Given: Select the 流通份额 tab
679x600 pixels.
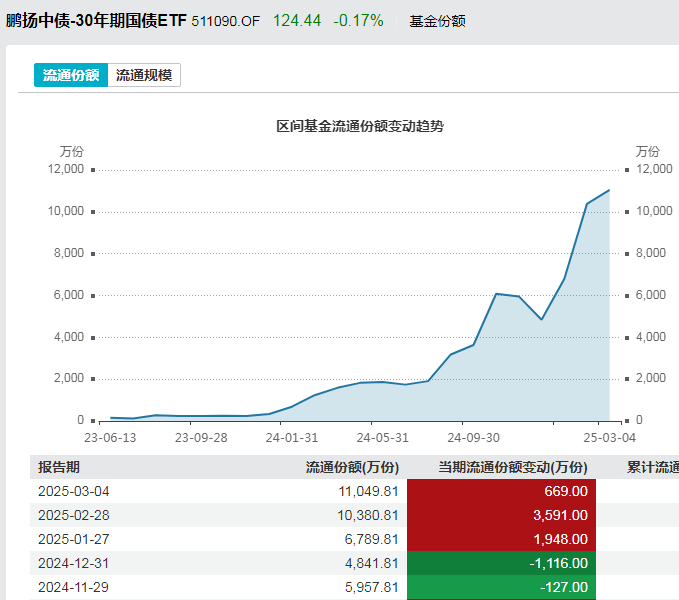Looking at the screenshot, I should [x=71, y=75].
